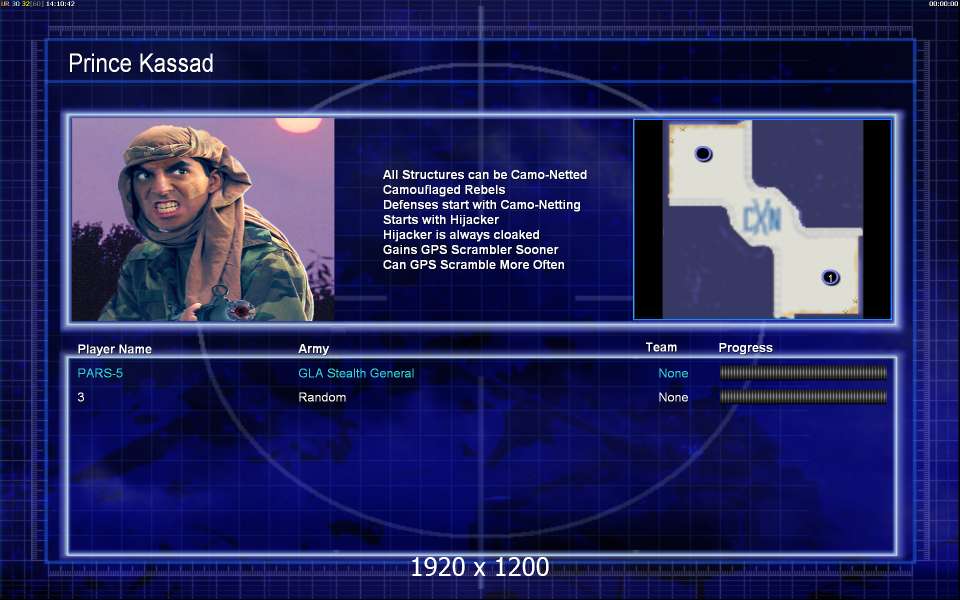This screenshot has height=600, width=960.
Task: Click the CXN logo on the map
Action: click(x=762, y=219)
